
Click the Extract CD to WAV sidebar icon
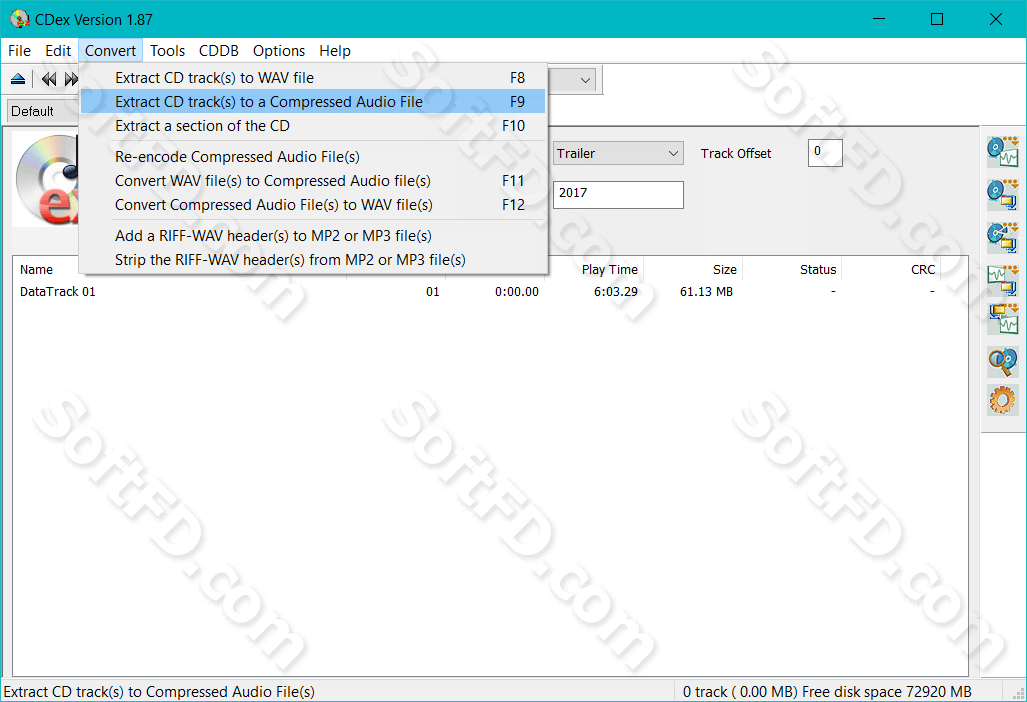1003,152
